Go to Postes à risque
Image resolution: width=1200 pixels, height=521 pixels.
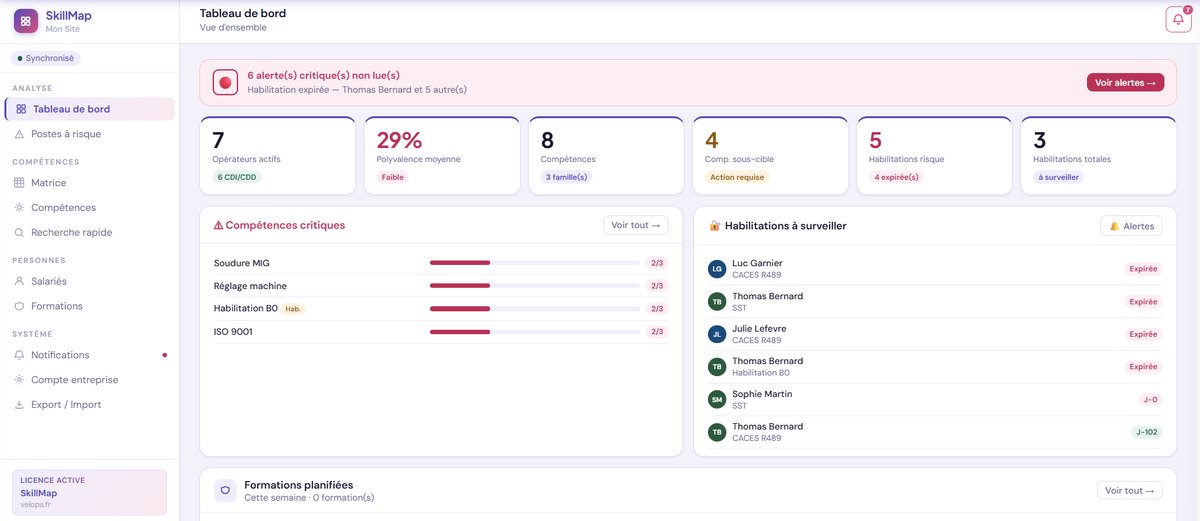(90, 134)
